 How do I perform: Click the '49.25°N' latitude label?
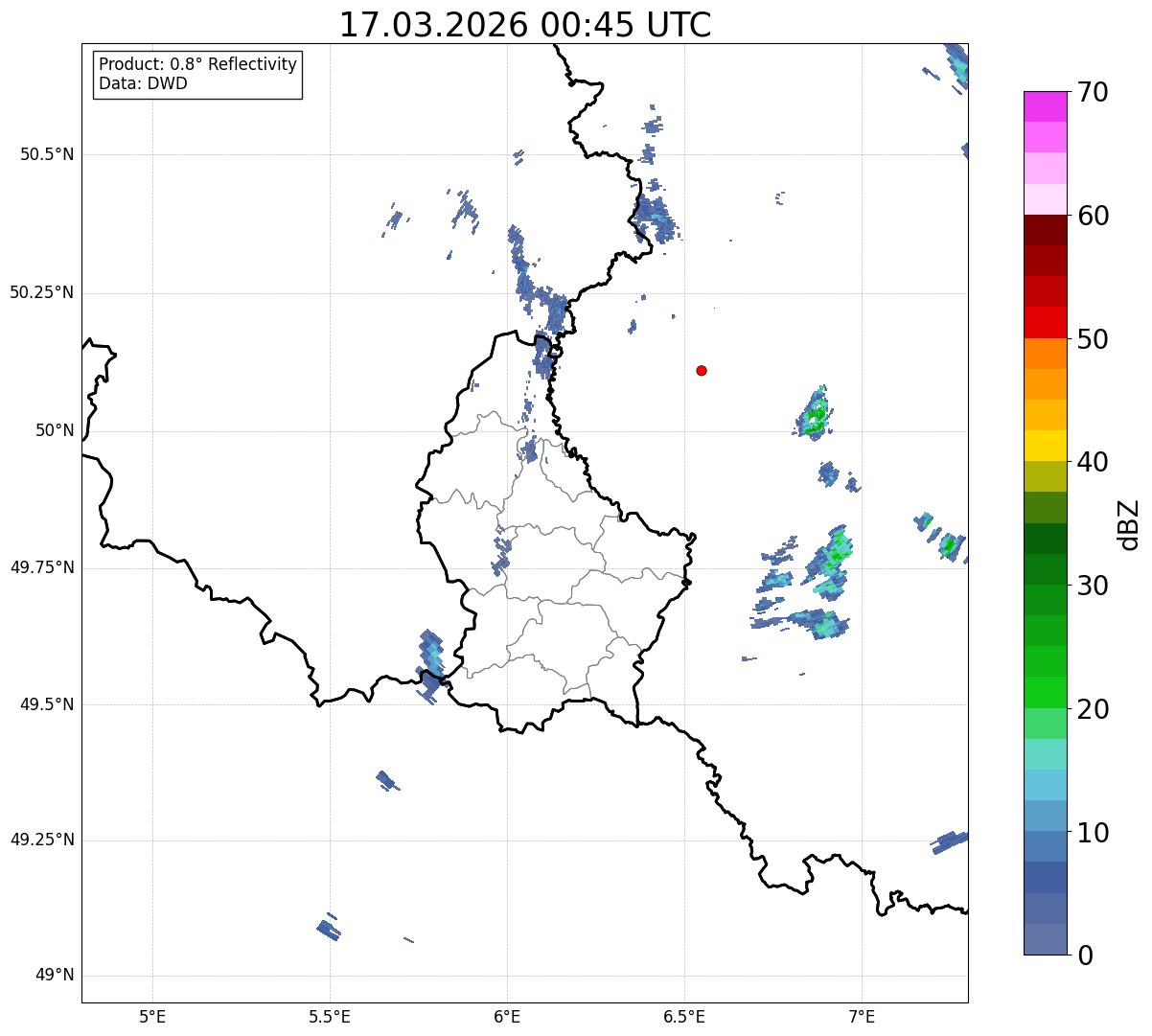click(x=41, y=840)
